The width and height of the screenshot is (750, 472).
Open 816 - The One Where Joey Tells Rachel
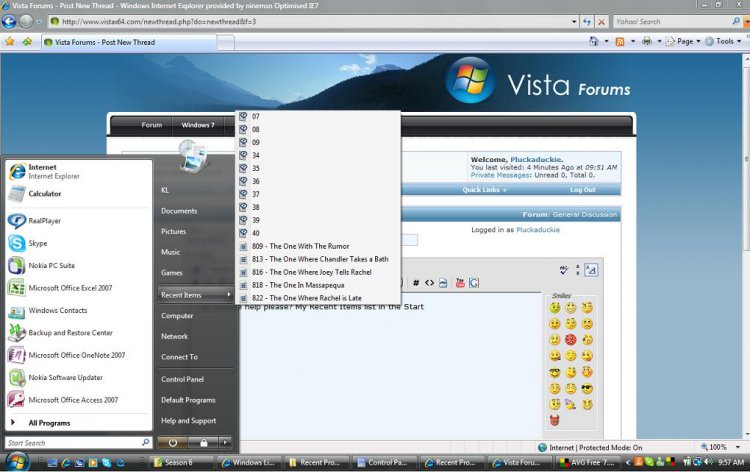[x=318, y=272]
